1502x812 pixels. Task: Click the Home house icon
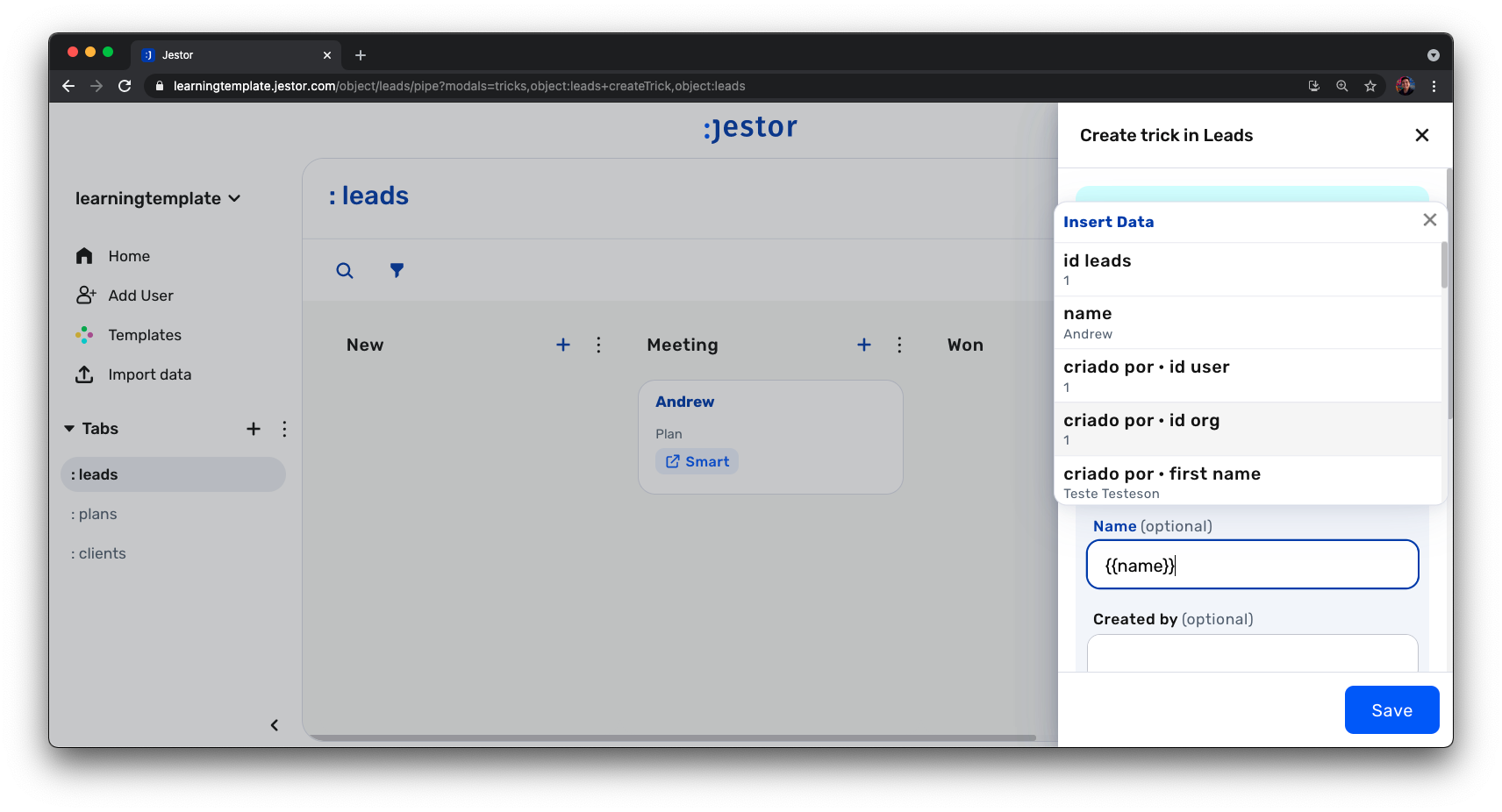84,255
